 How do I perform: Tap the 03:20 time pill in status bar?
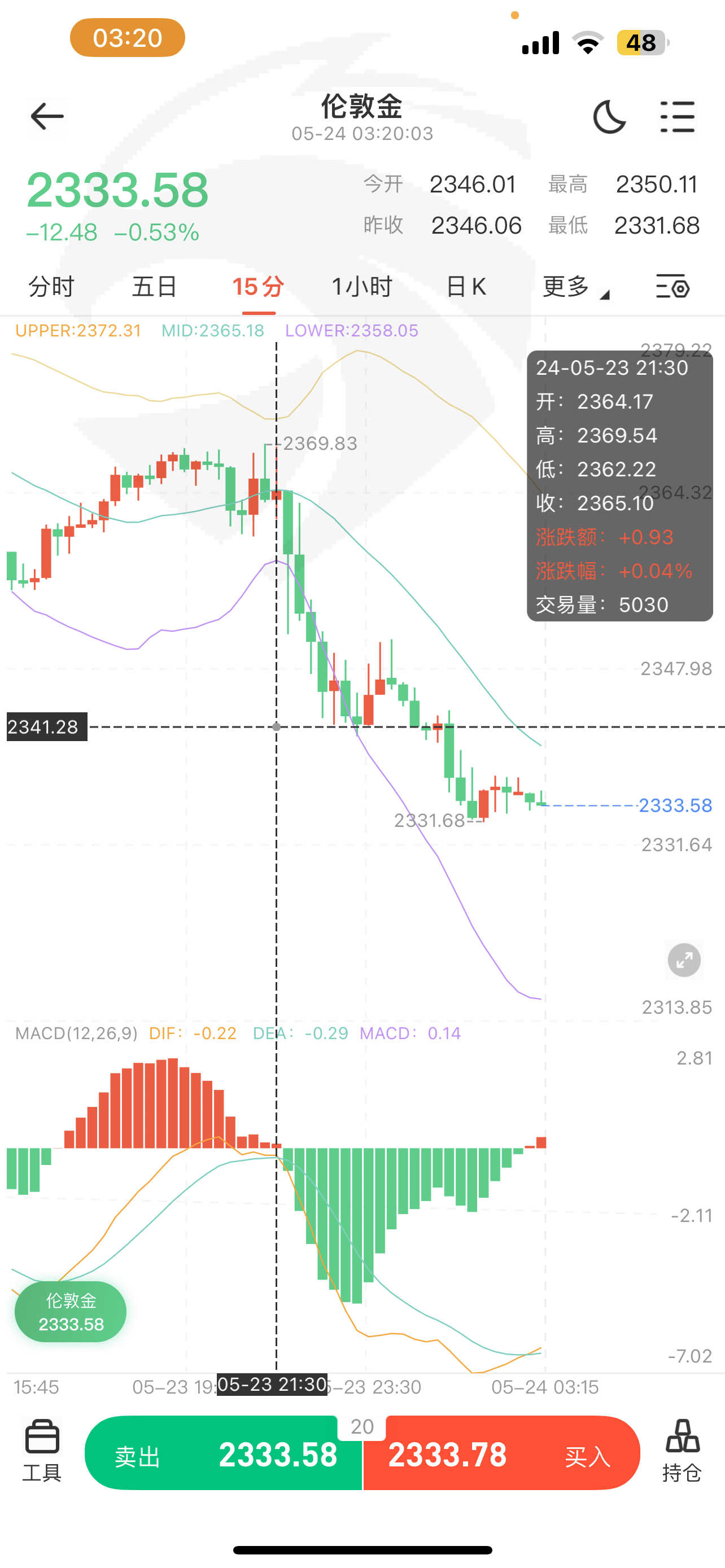tap(127, 38)
